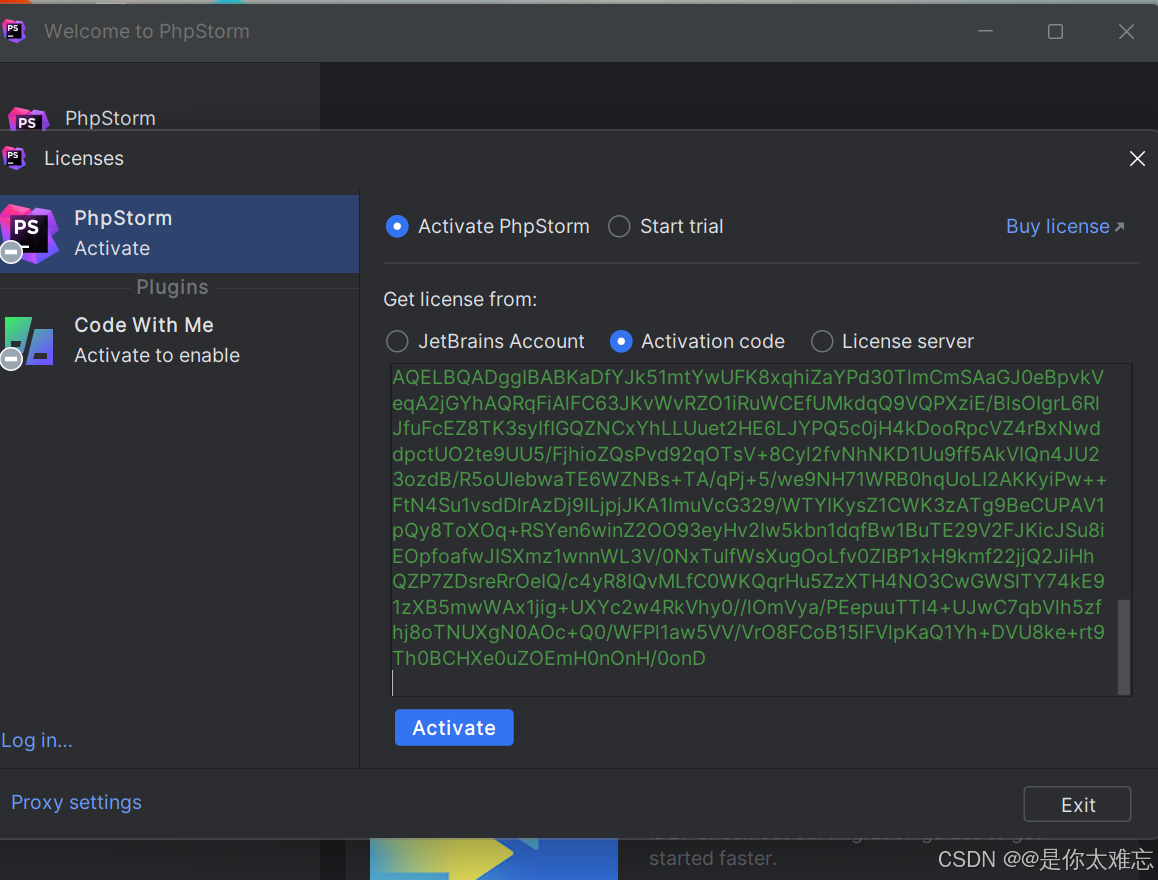Close the Licenses dialog
The image size is (1158, 880).
click(1137, 159)
